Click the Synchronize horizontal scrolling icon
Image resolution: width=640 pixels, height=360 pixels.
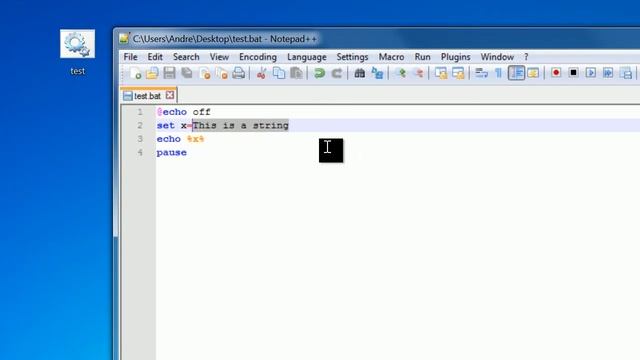pyautogui.click(x=458, y=73)
